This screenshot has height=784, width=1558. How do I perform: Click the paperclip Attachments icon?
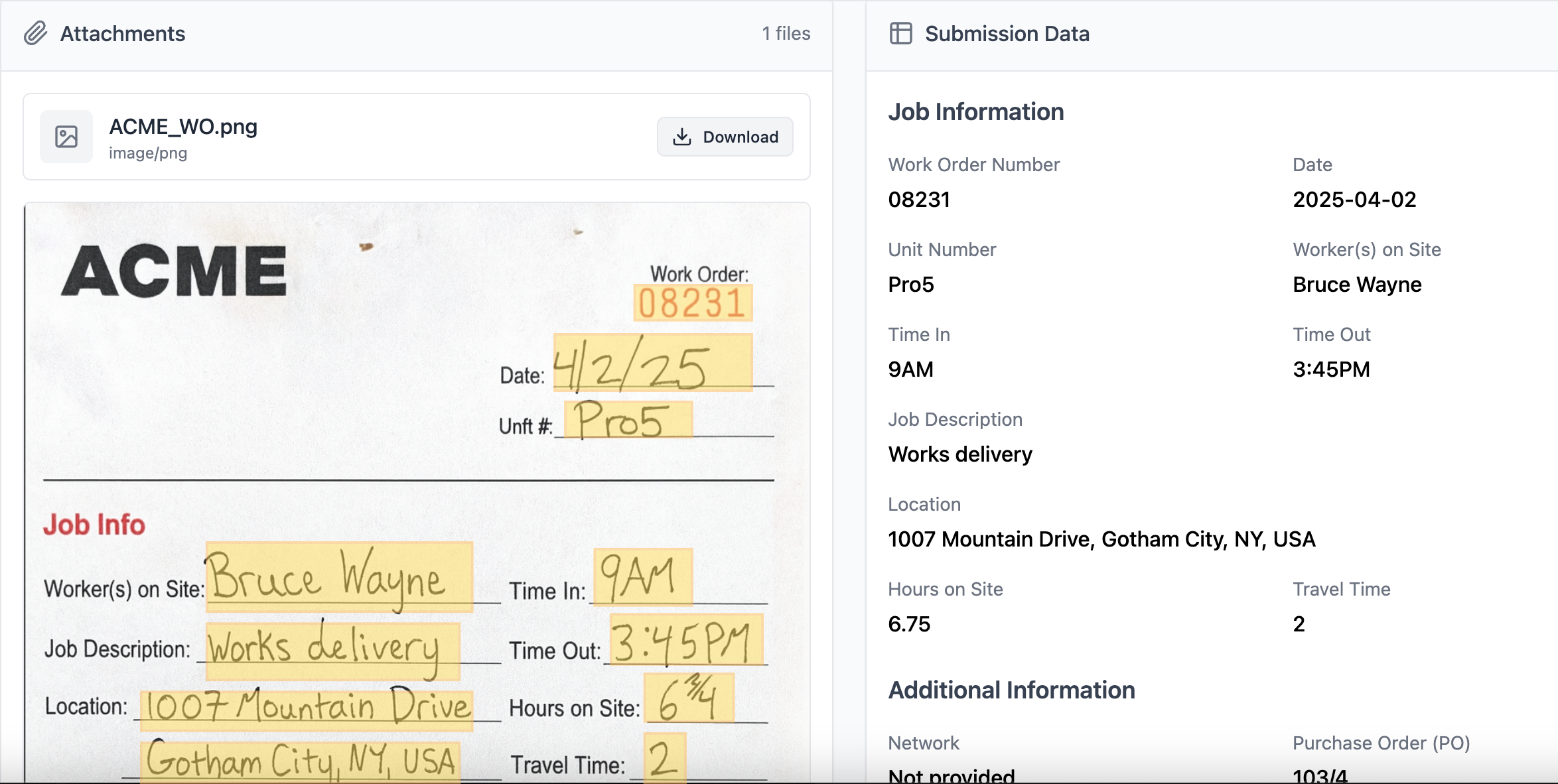(x=36, y=33)
